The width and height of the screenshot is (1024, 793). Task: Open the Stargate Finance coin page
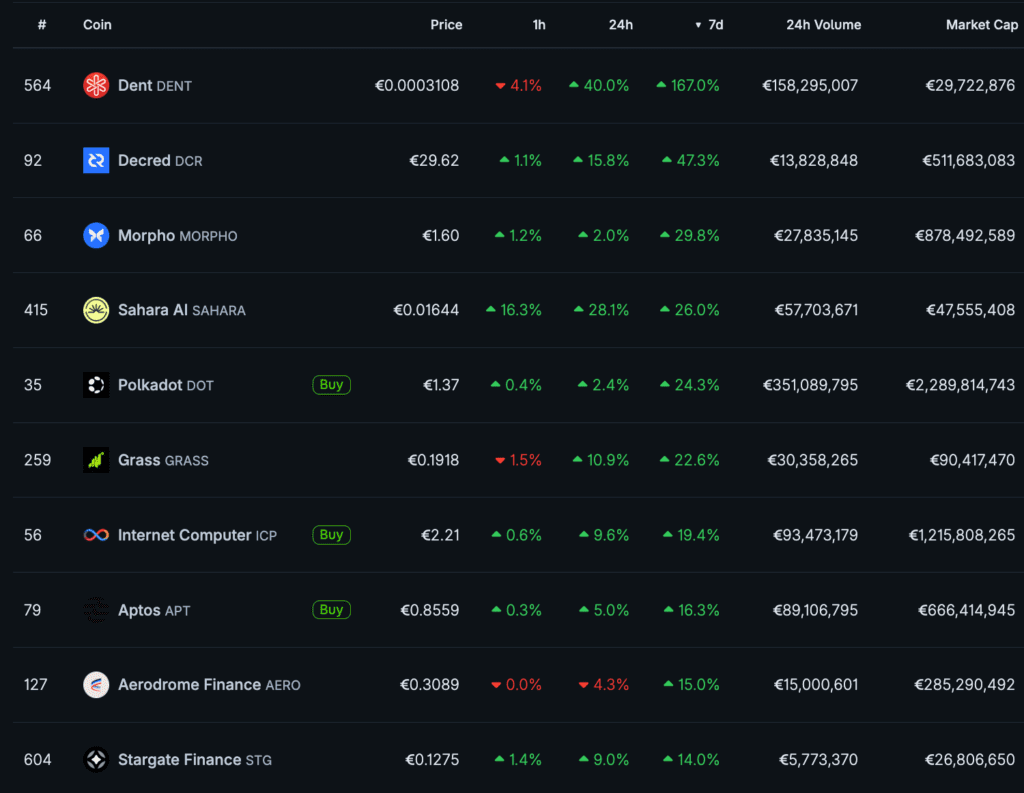[194, 760]
